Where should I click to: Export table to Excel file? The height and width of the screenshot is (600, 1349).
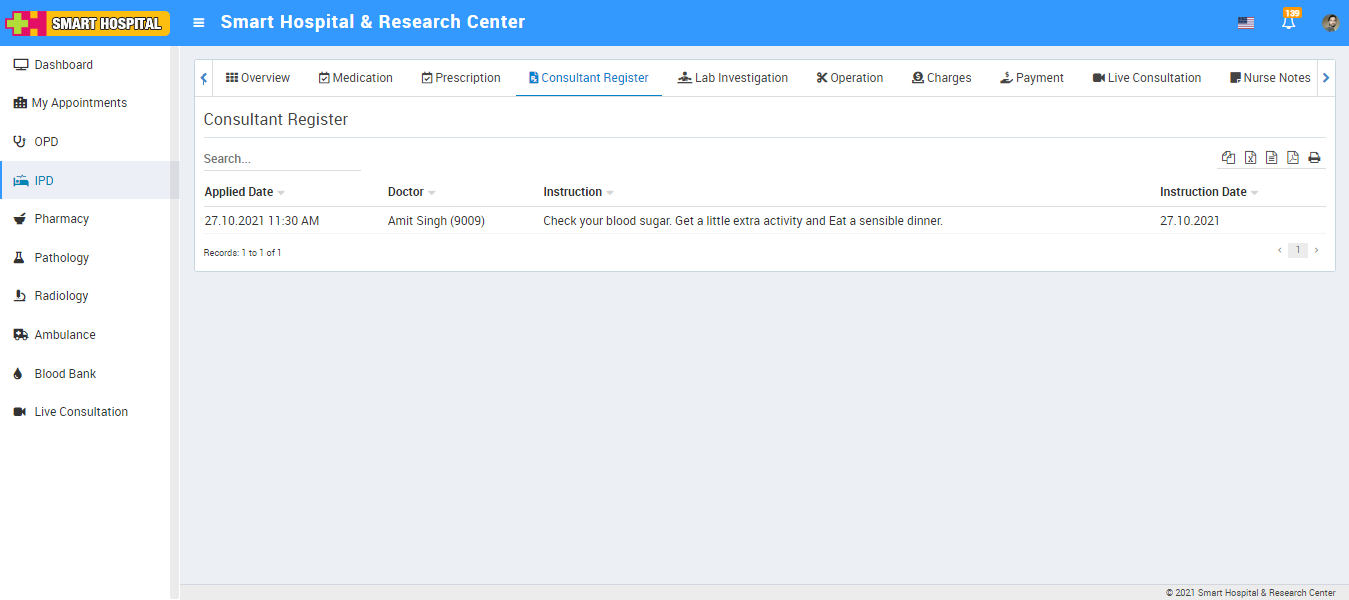tap(1250, 158)
